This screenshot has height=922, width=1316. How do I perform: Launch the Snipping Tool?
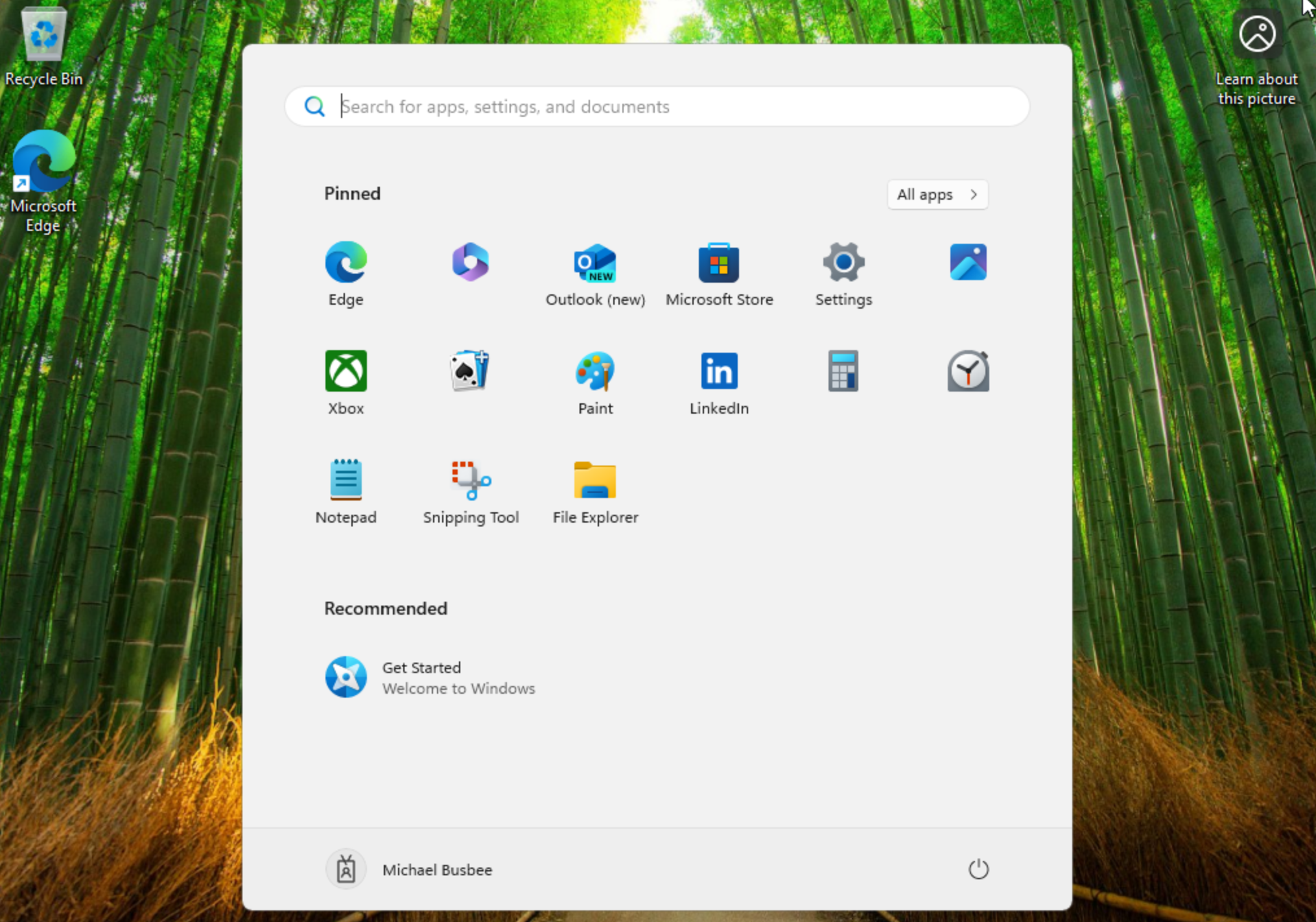471,490
